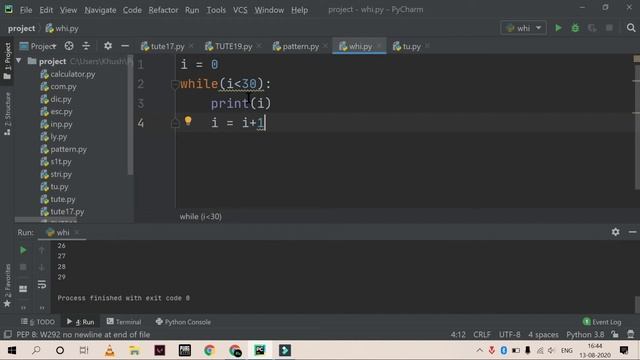
Task: Click the Run with Coverage icon
Action: [x=592, y=28]
